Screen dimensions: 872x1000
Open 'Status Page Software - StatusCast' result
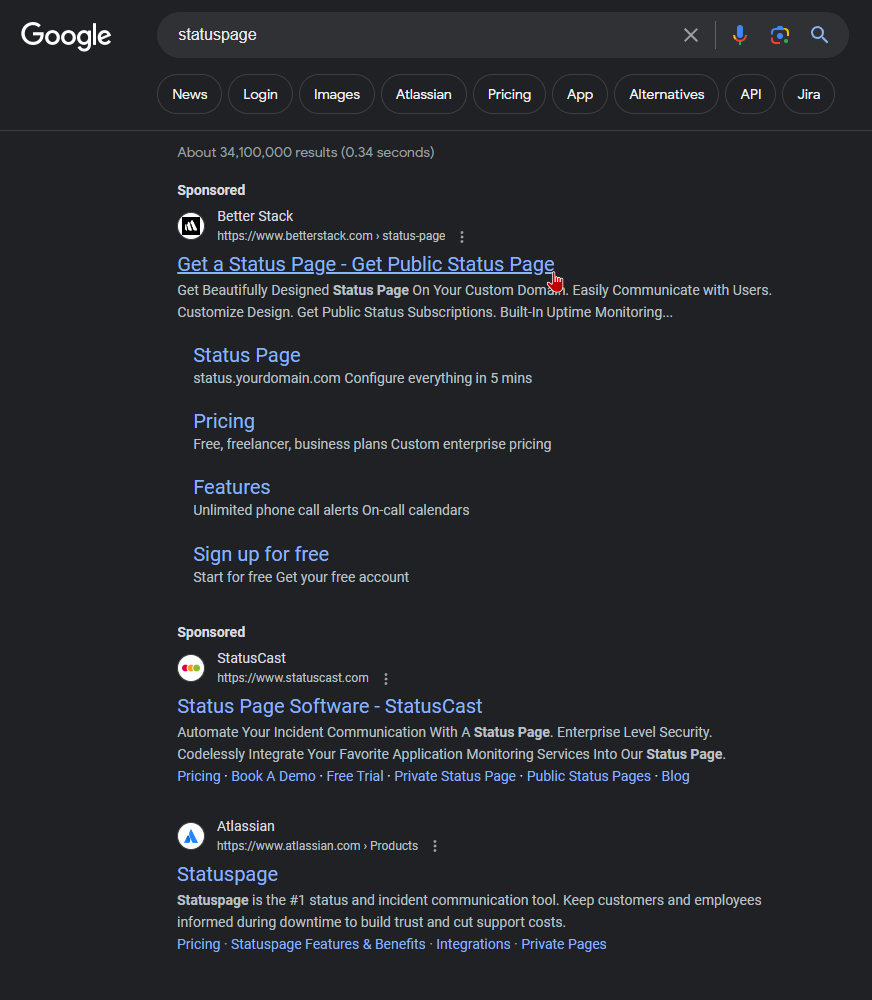pos(330,706)
